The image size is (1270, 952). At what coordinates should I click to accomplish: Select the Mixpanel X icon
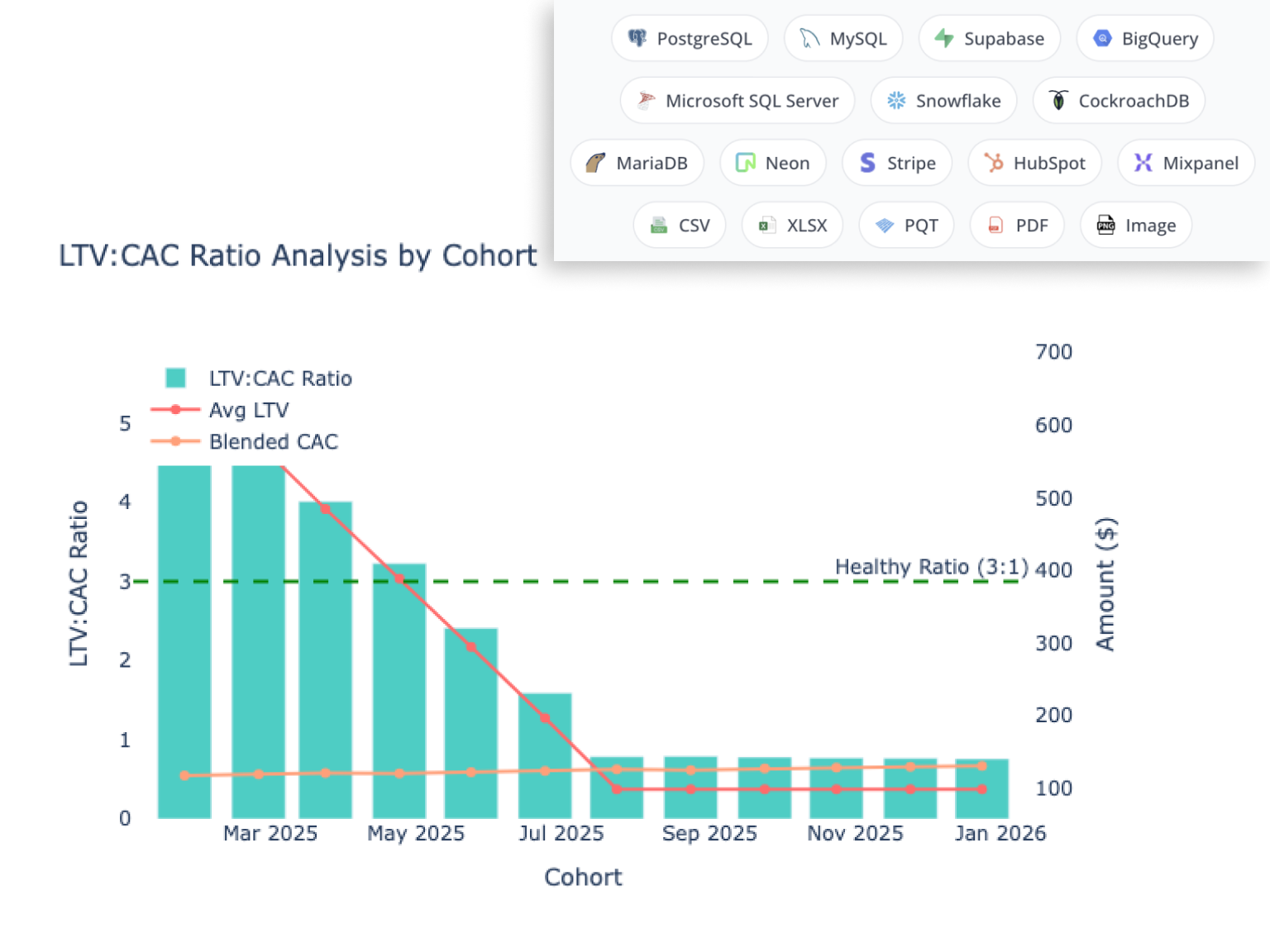tap(1143, 163)
